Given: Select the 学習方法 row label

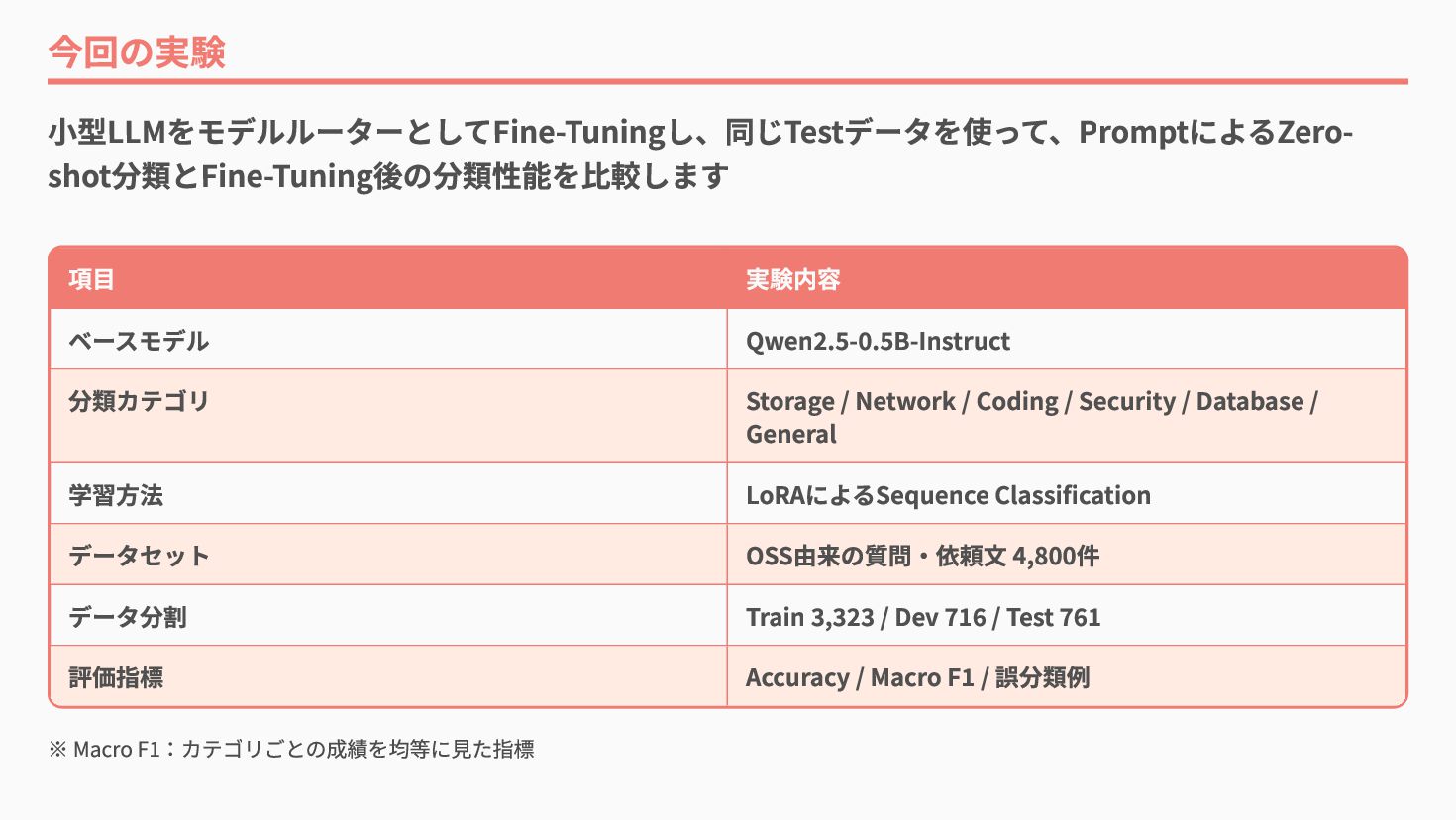Looking at the screenshot, I should 116,495.
